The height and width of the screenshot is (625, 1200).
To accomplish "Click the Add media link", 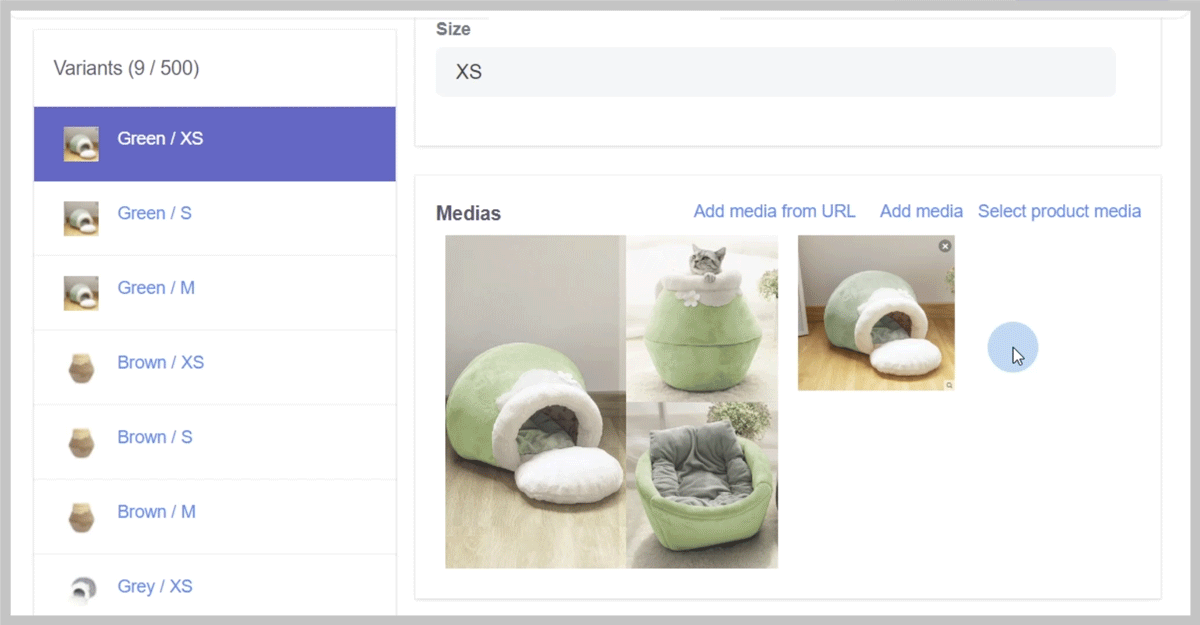I will (921, 211).
